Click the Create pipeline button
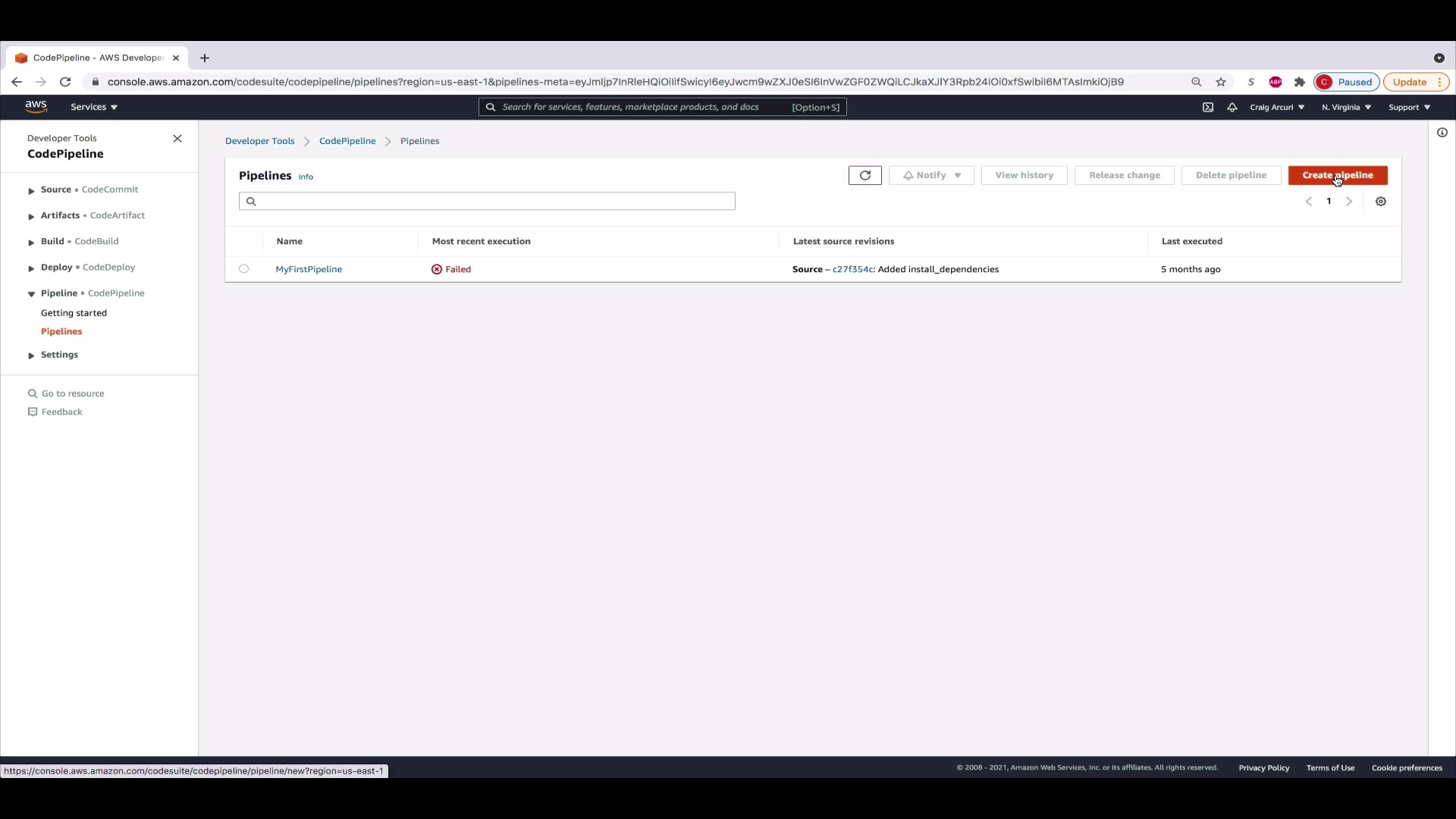 pyautogui.click(x=1337, y=175)
